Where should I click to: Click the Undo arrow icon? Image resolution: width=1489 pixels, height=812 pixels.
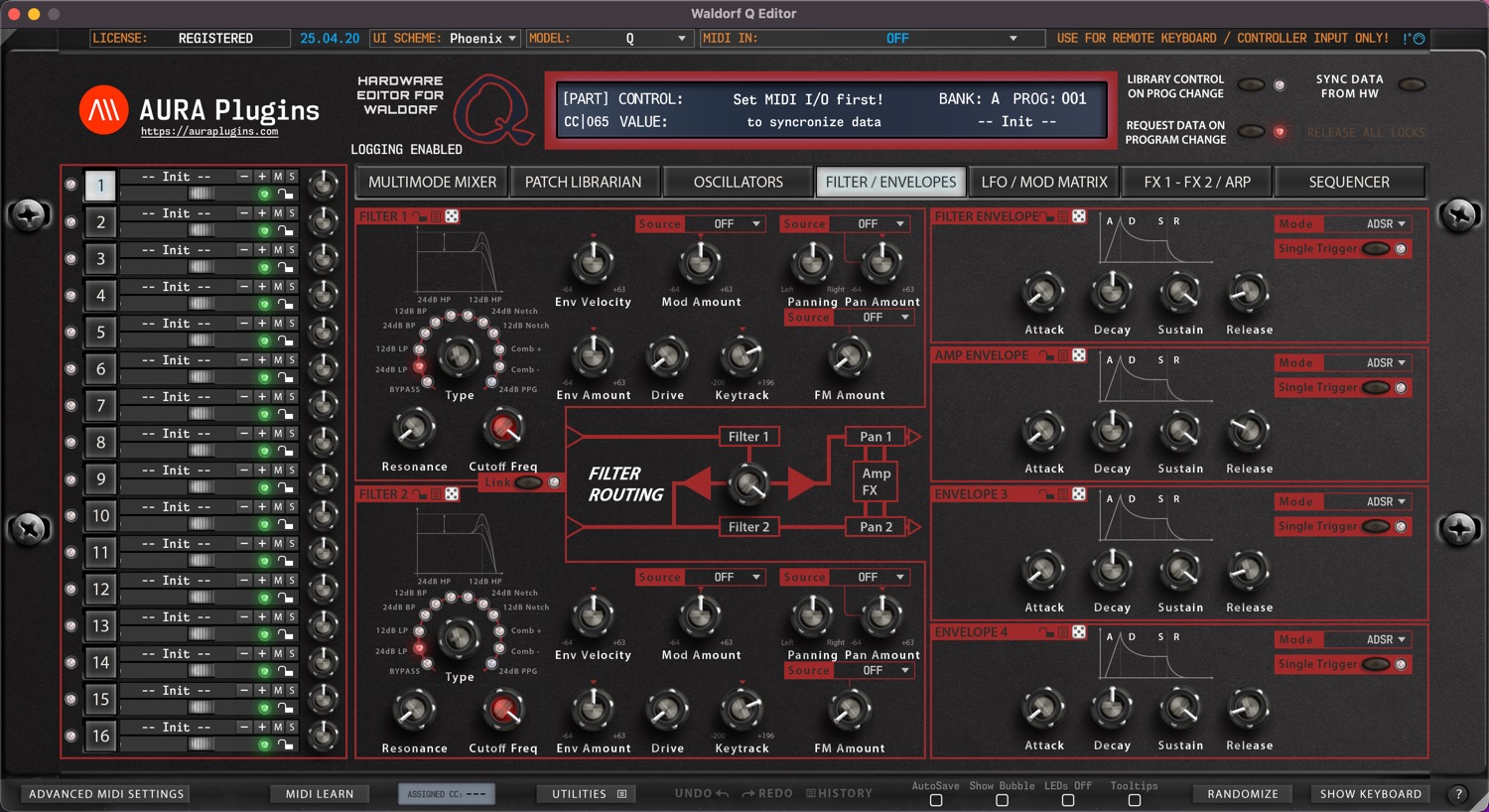pos(722,793)
